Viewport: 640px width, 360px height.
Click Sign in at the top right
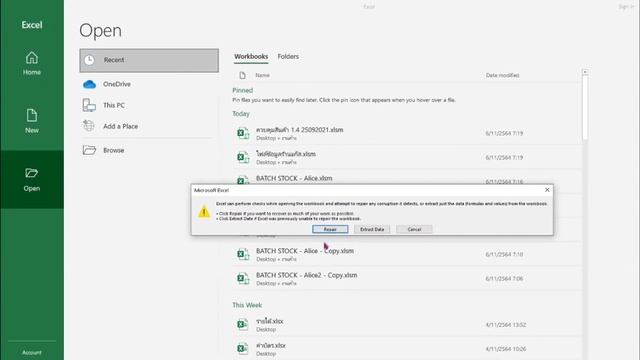click(626, 7)
